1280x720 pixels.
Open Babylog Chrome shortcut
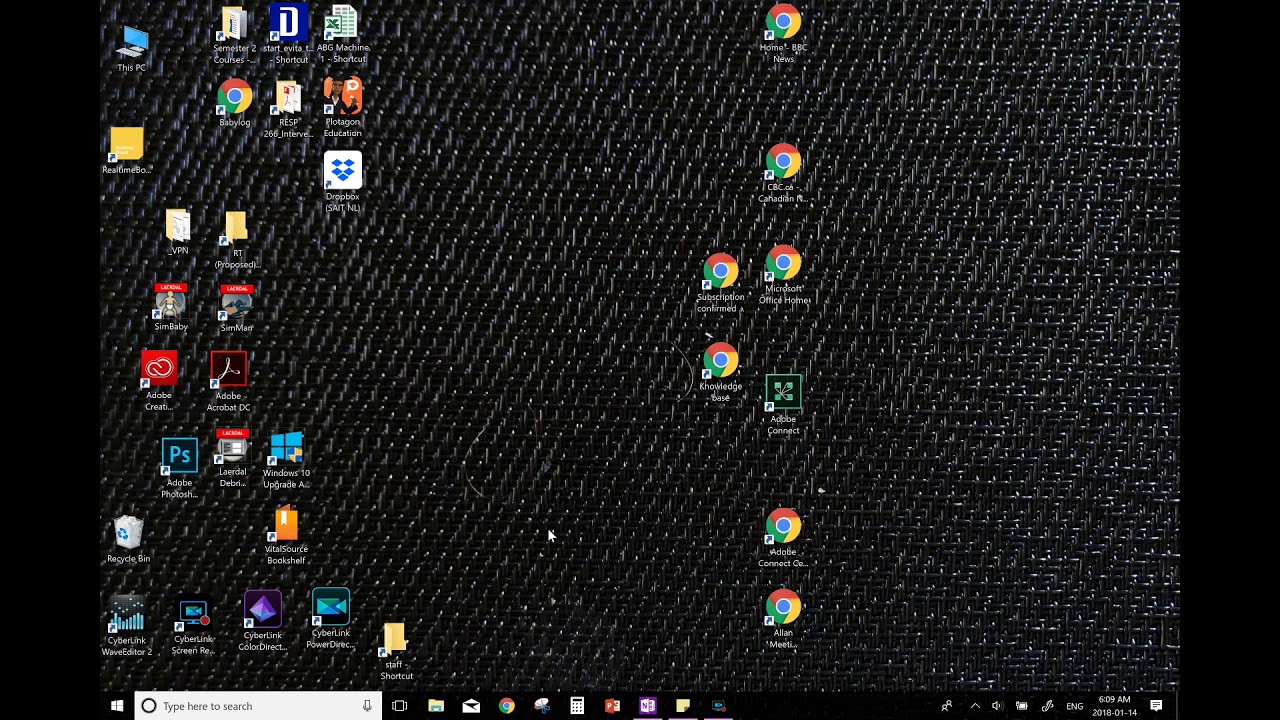(234, 104)
